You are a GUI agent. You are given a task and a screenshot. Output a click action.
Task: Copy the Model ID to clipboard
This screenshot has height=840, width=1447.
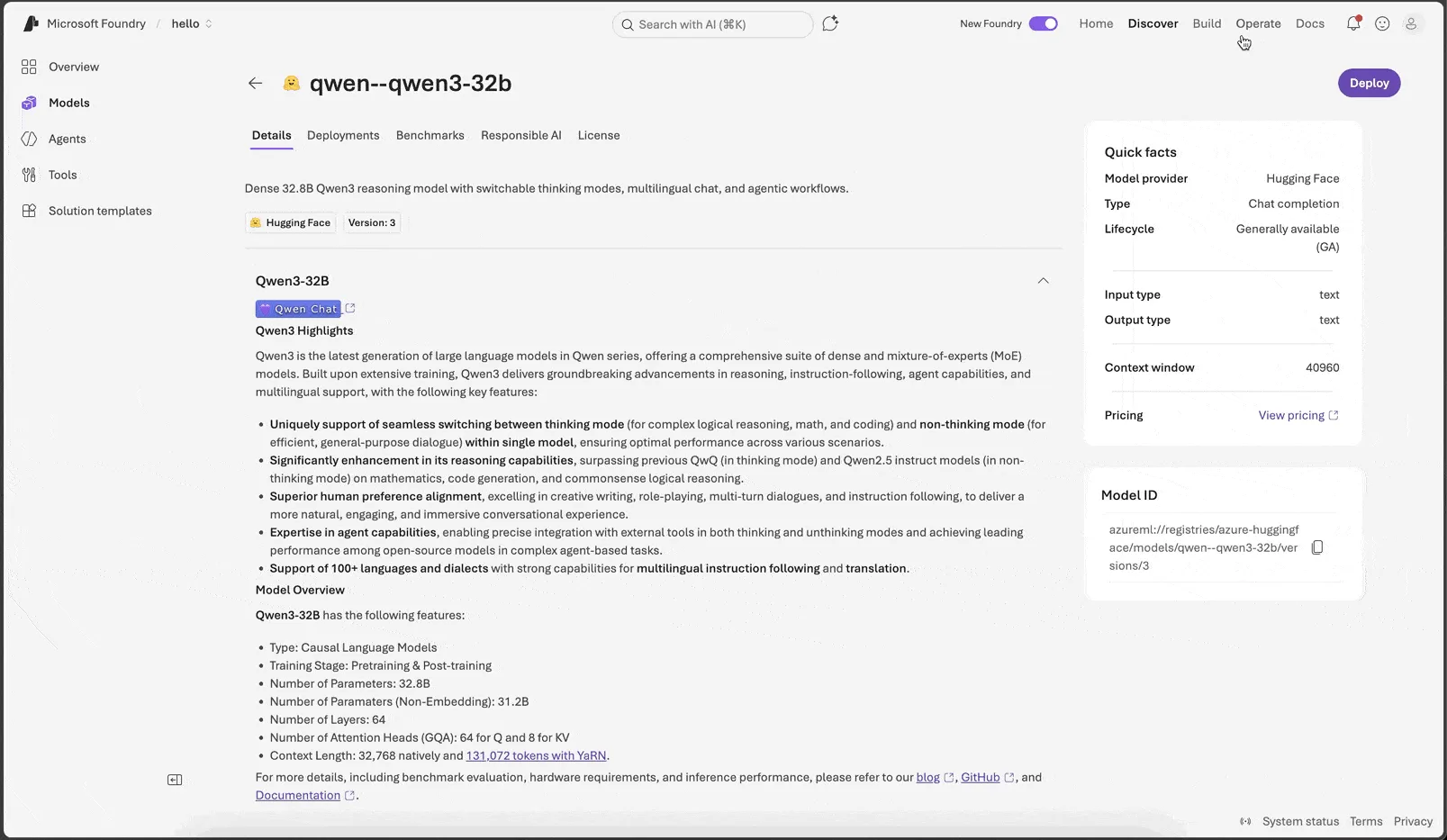1317,547
